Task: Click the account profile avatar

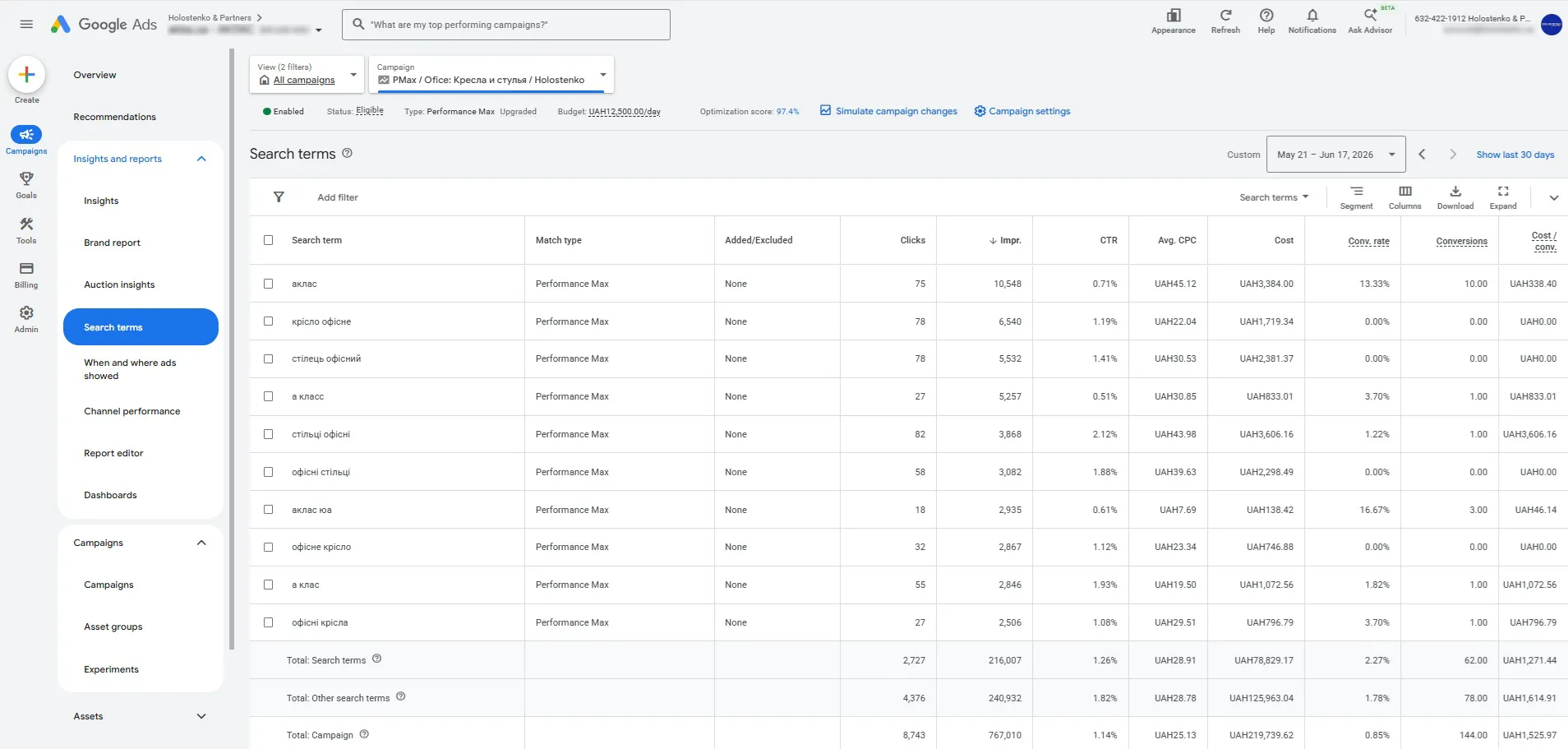Action: 1552,25
